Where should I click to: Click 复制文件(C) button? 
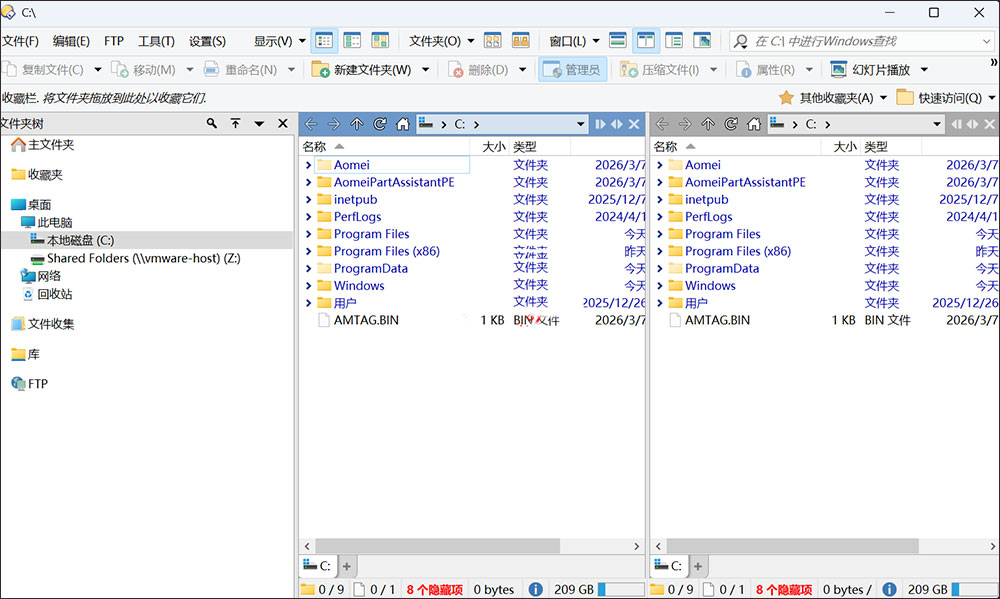point(44,70)
